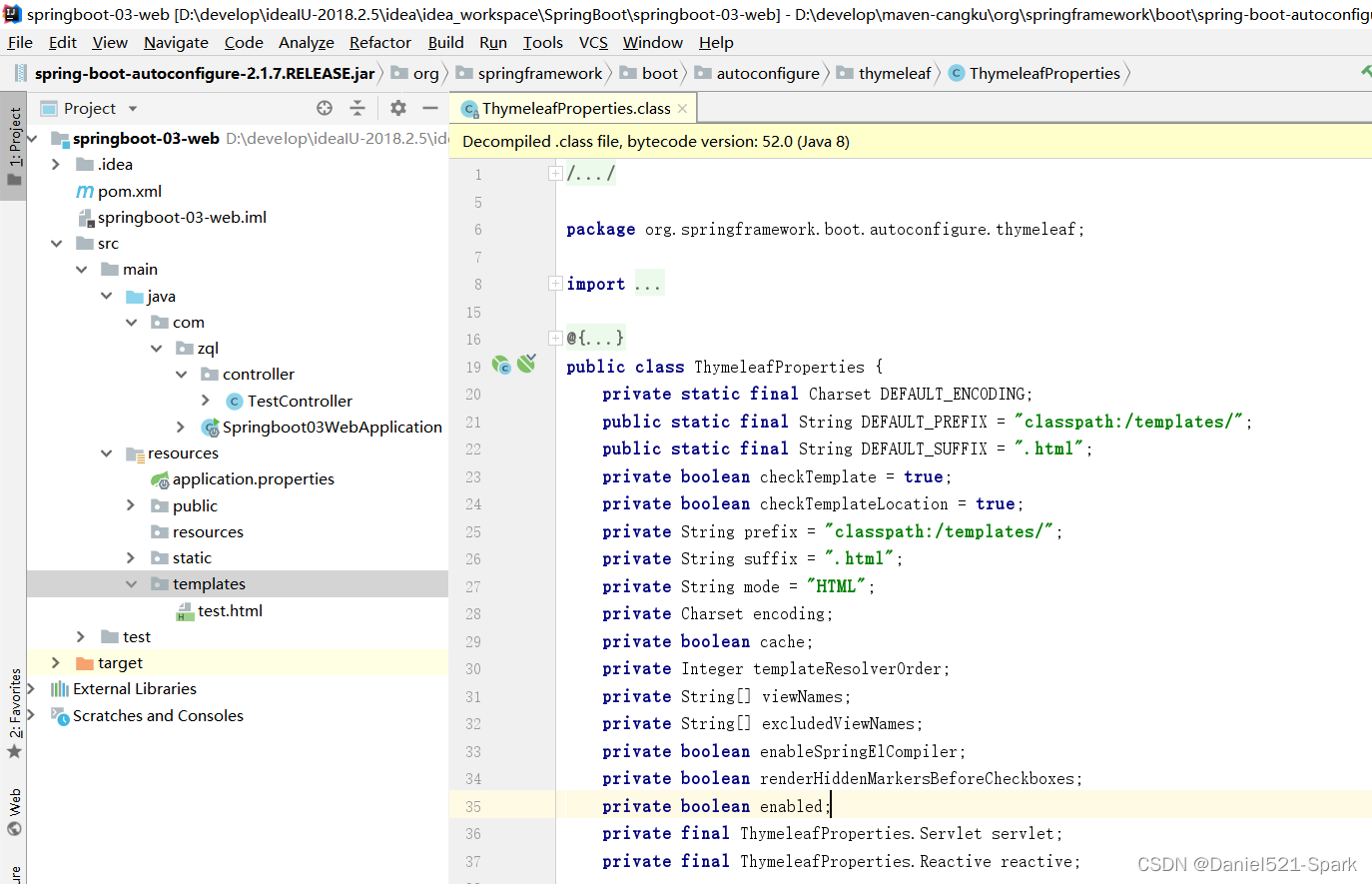
Task: Open the File menu
Action: 20,42
